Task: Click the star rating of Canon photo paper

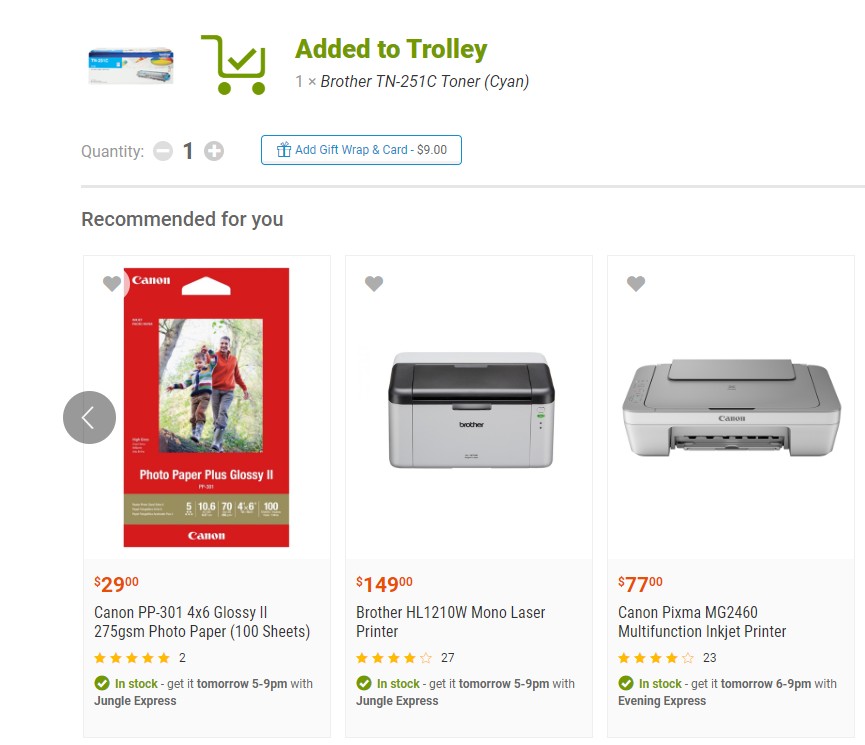Action: click(x=132, y=658)
